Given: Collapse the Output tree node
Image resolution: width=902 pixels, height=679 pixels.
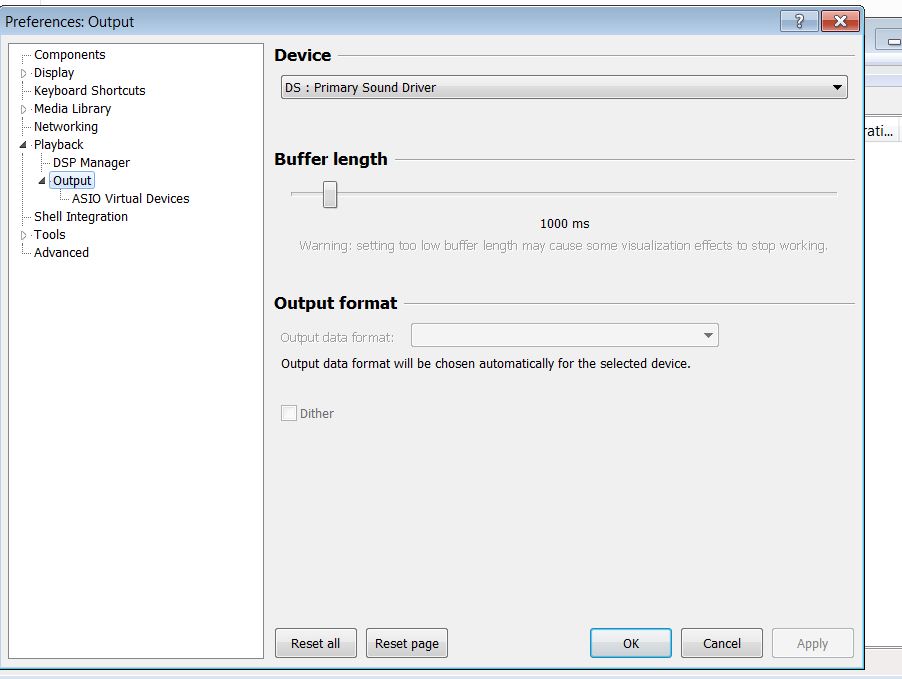Looking at the screenshot, I should (x=42, y=181).
